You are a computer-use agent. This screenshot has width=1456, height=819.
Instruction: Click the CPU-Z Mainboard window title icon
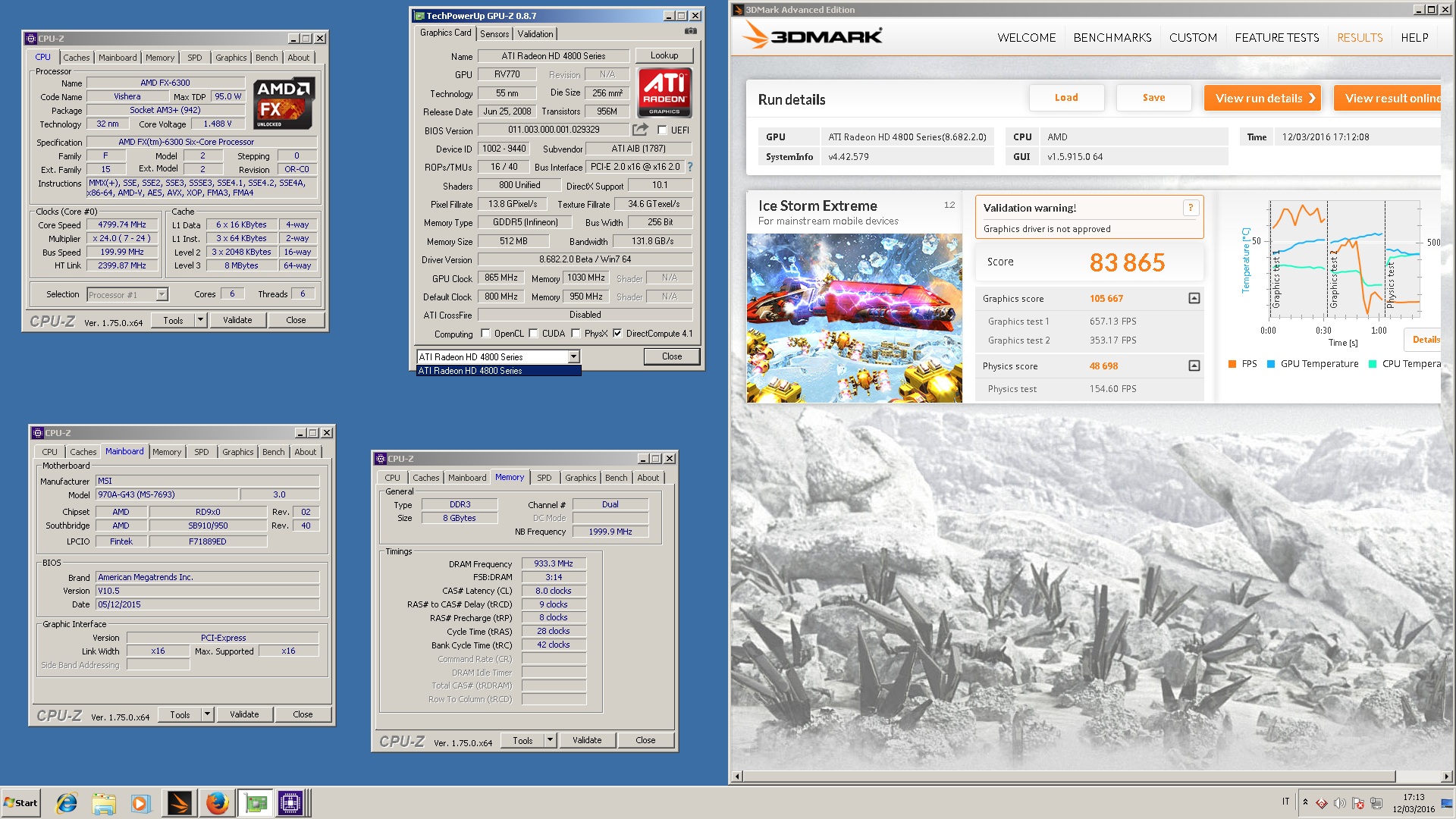click(x=38, y=433)
